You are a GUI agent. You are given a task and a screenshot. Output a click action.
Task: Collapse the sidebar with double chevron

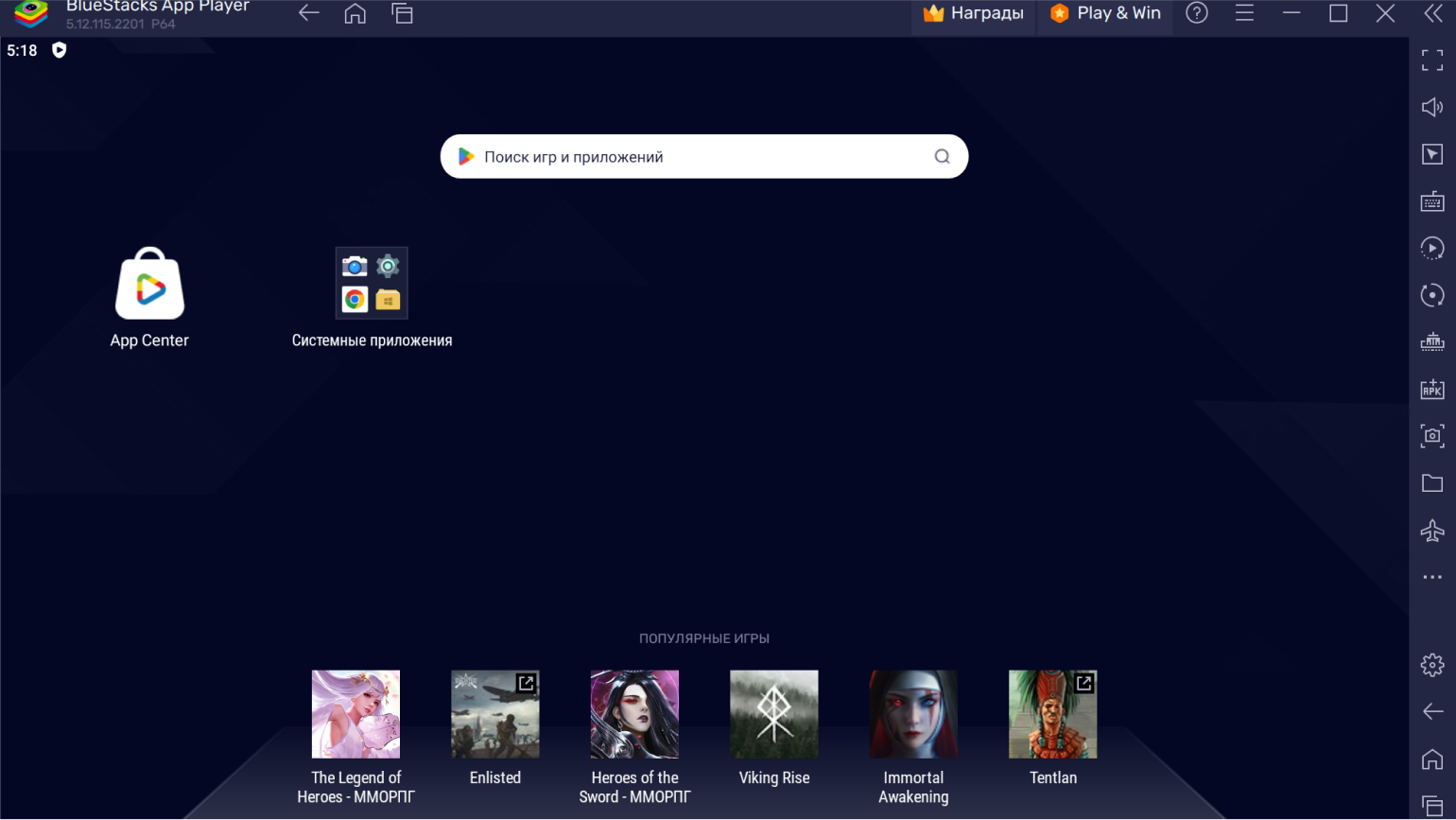1433,13
